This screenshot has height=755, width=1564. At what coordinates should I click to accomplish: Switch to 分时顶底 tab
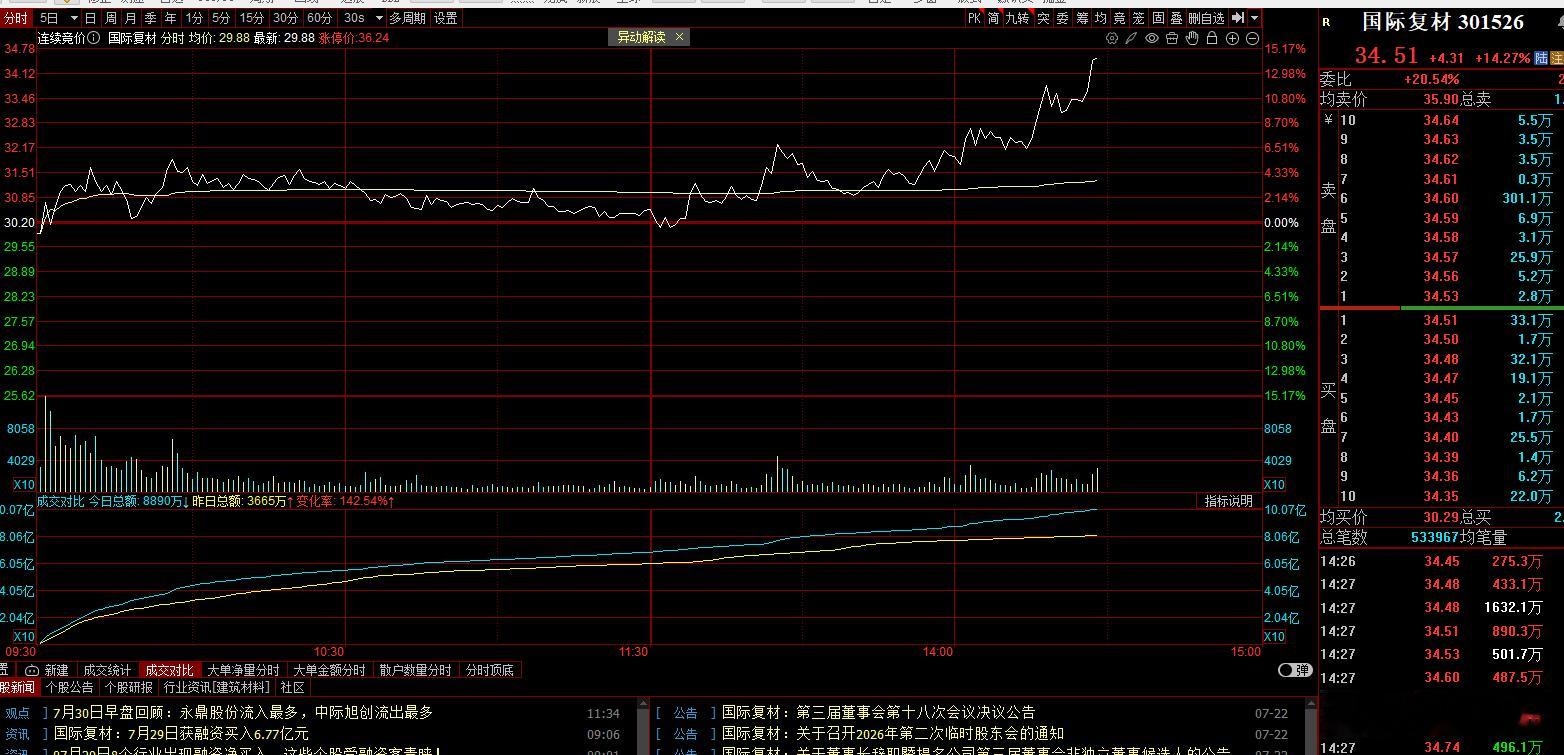[490, 670]
